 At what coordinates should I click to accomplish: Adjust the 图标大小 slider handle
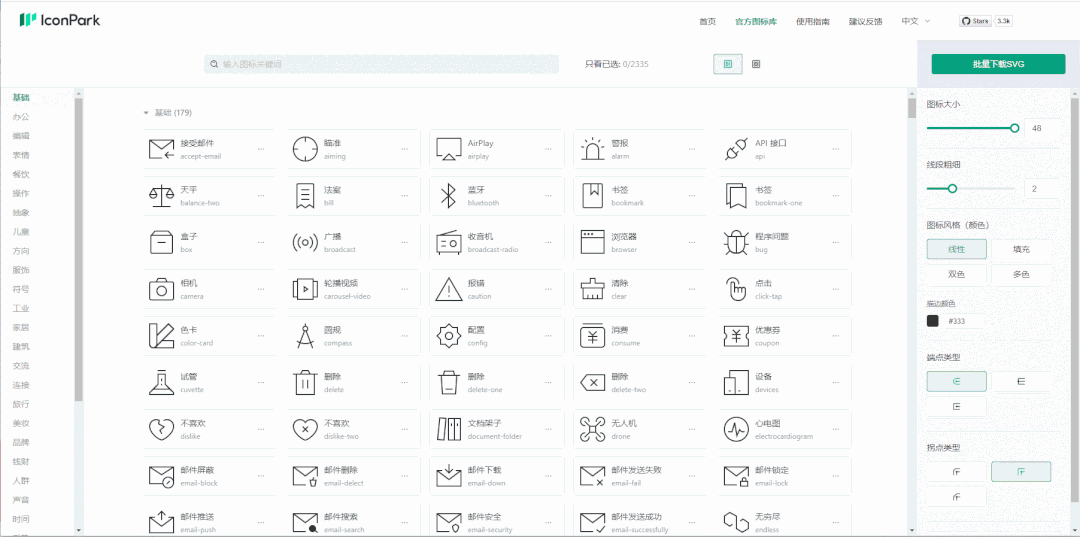click(1014, 128)
